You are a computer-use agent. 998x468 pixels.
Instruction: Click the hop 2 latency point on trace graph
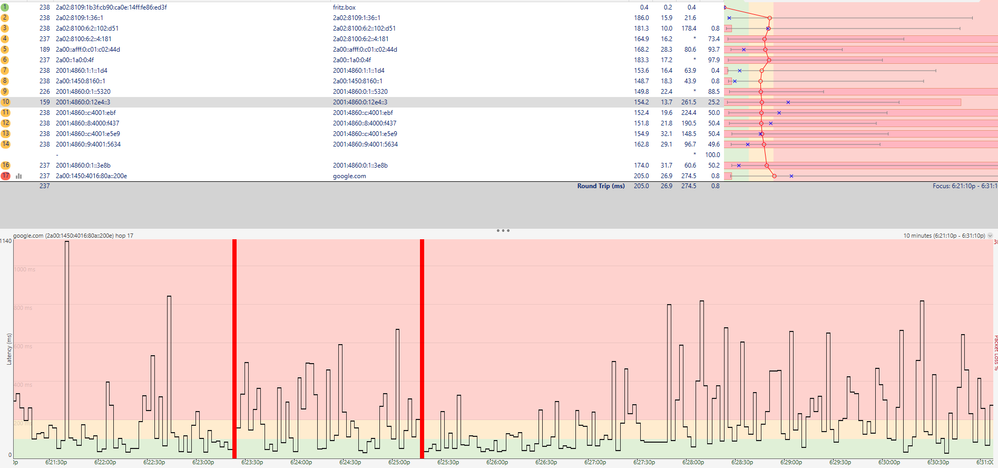(x=770, y=18)
